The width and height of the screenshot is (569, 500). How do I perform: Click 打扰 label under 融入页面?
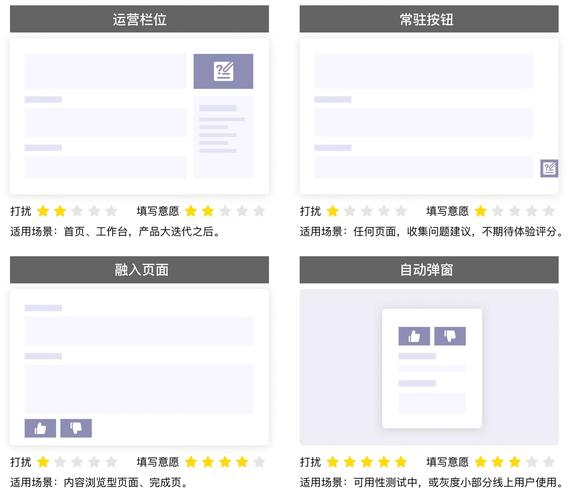pos(21,462)
